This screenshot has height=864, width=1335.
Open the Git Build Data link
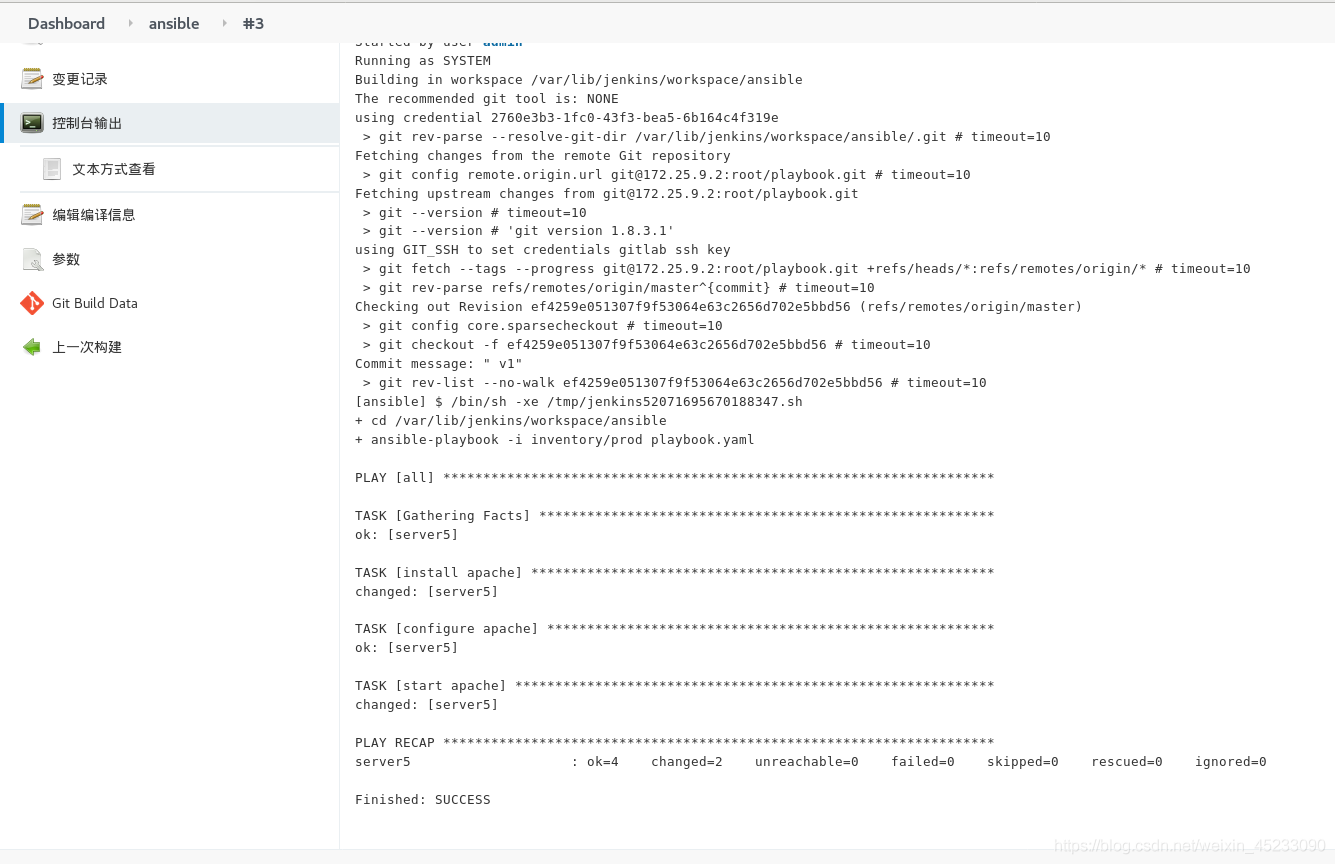click(95, 303)
